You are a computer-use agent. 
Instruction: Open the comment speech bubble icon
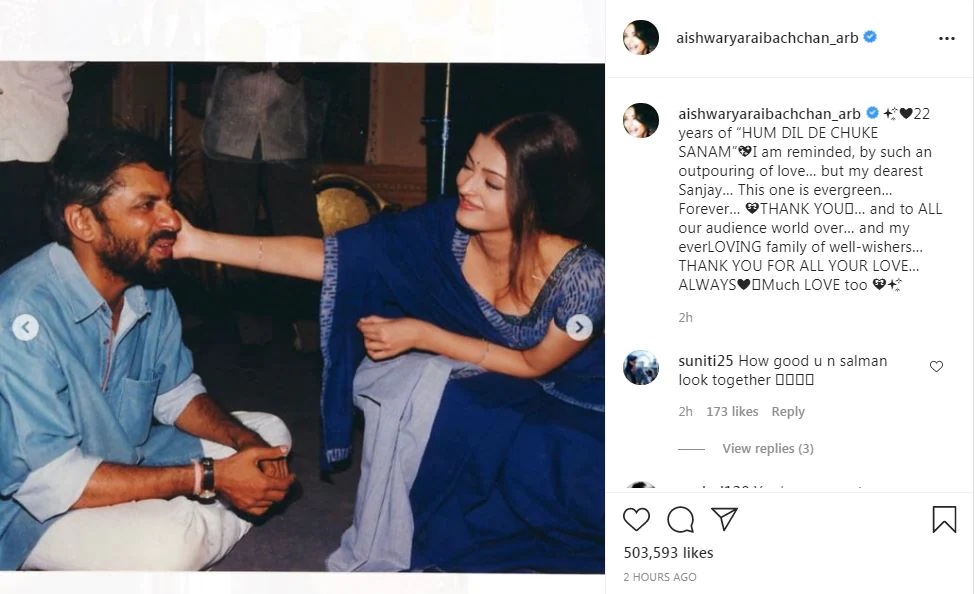point(680,519)
